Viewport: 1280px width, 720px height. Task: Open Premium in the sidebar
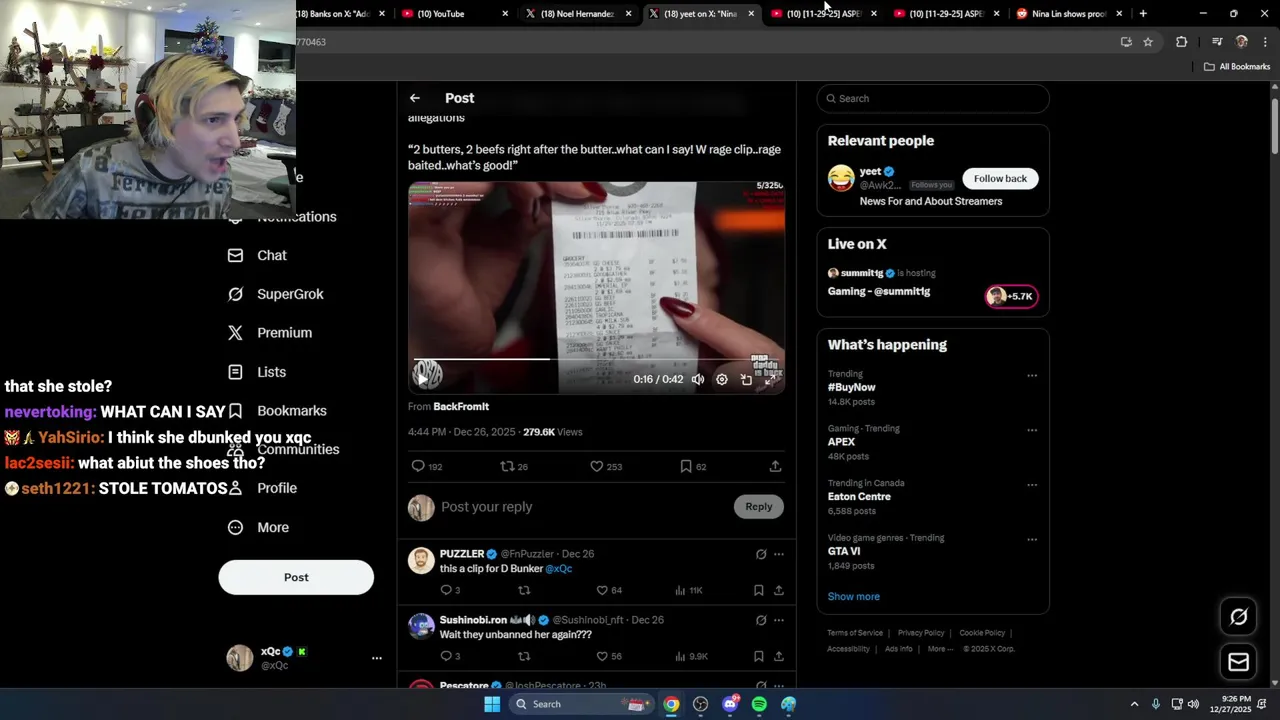click(x=270, y=333)
